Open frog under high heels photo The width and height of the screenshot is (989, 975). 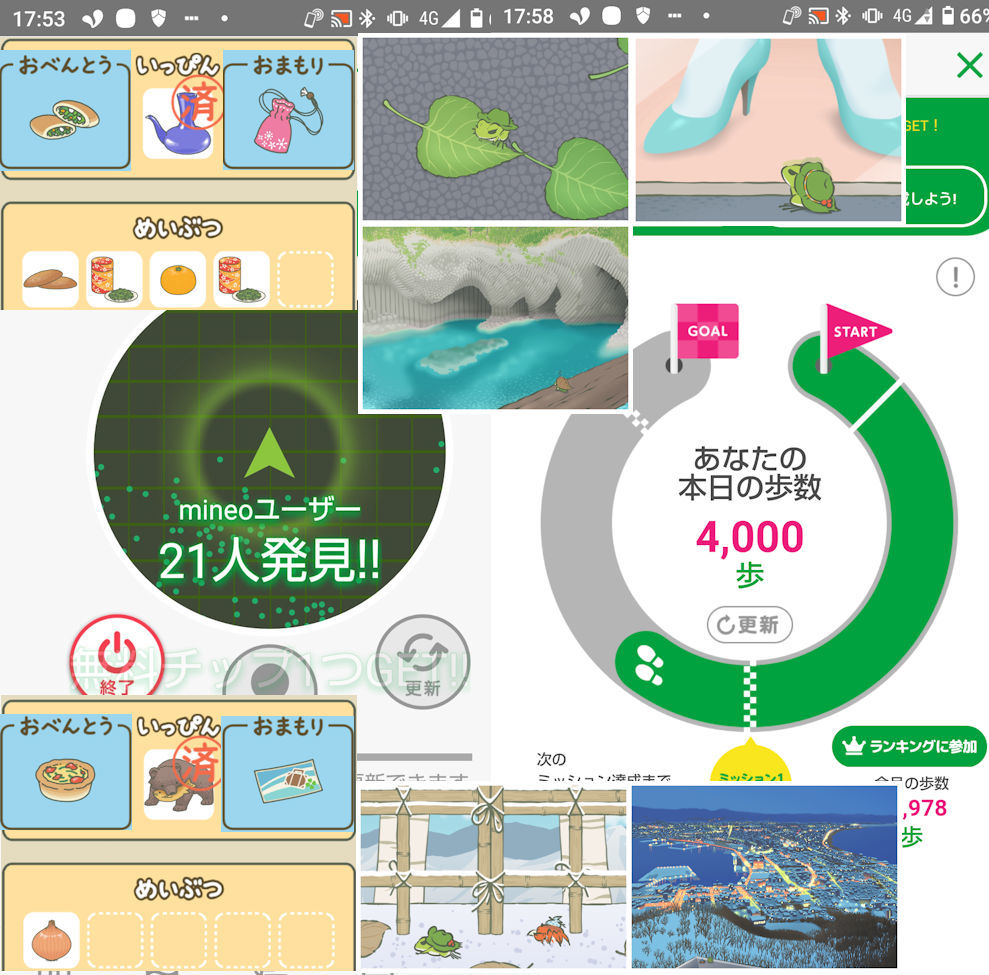point(768,130)
